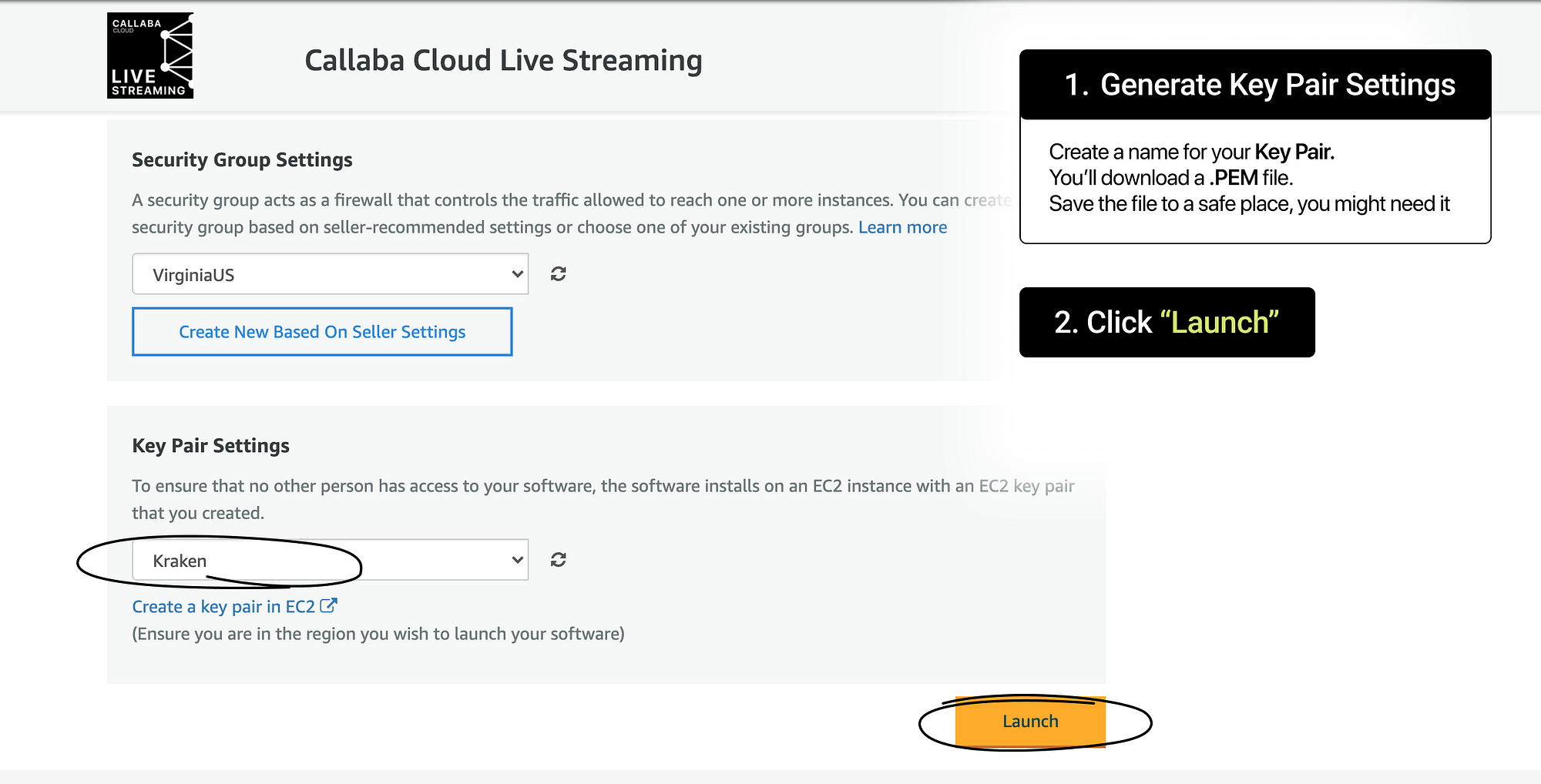This screenshot has width=1541, height=784.
Task: Open the Learn more link
Action: click(902, 227)
